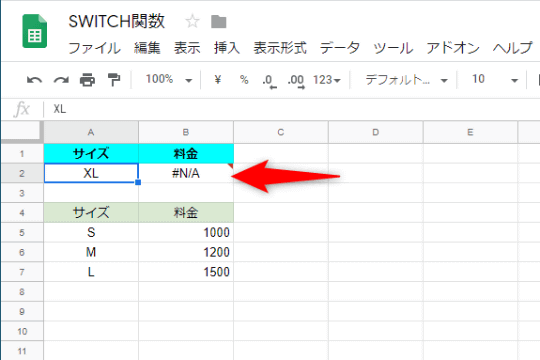The width and height of the screenshot is (540, 360).
Task: Select column B header
Action: pyautogui.click(x=186, y=132)
